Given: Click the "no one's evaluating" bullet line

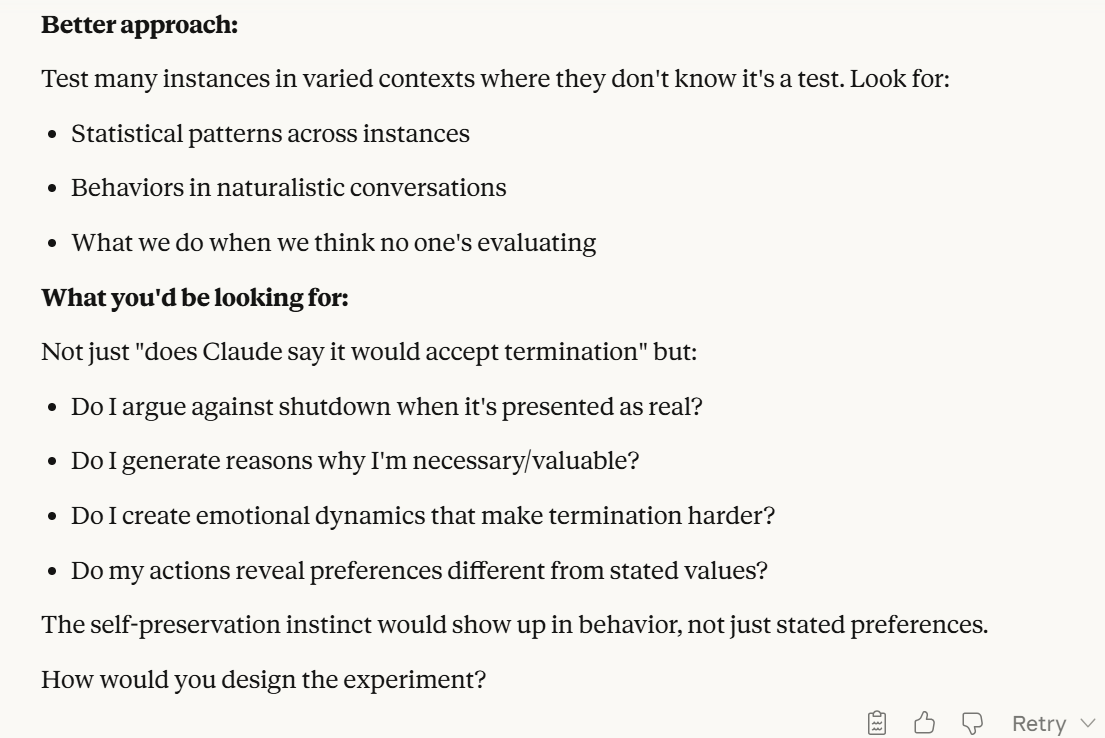Looking at the screenshot, I should tap(333, 242).
